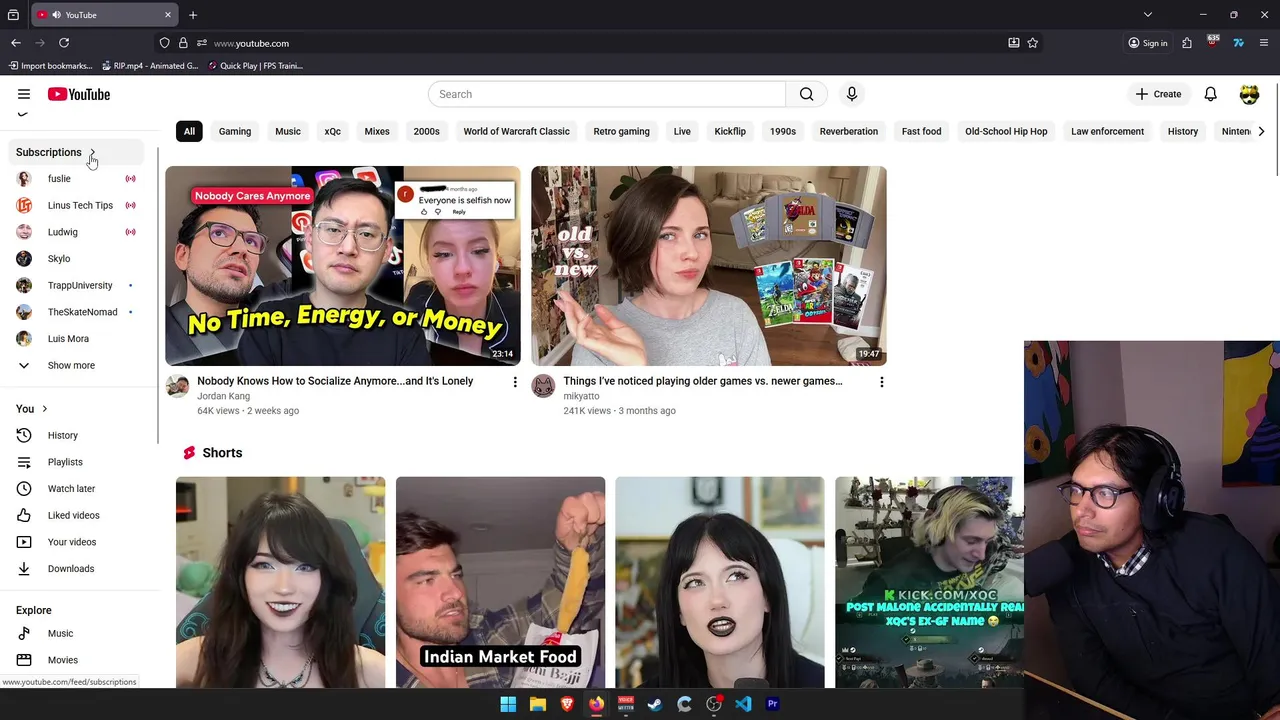Open a new browser tab
This screenshot has width=1280, height=720.
coord(193,15)
